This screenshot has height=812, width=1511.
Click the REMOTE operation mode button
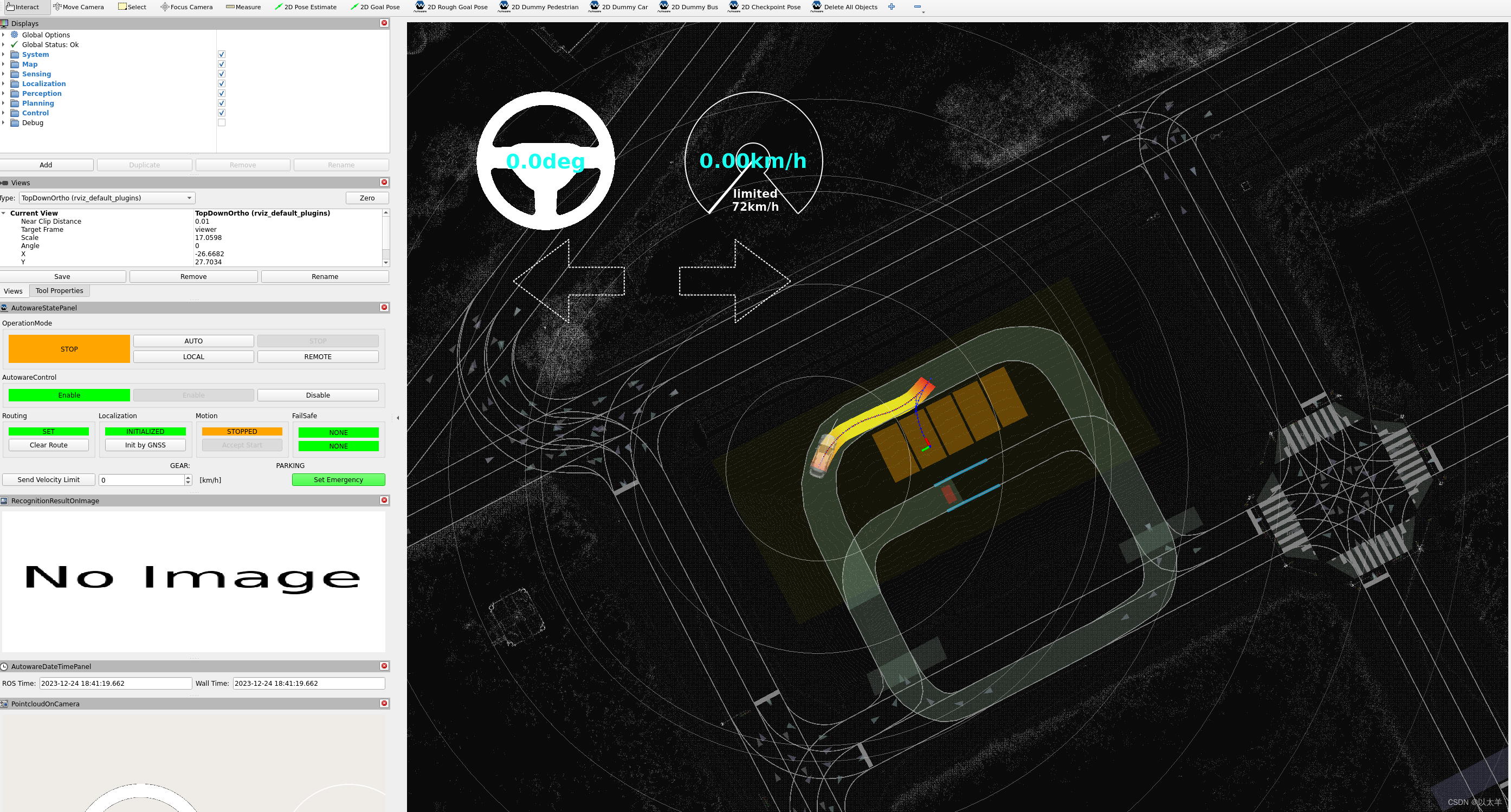pyautogui.click(x=318, y=356)
